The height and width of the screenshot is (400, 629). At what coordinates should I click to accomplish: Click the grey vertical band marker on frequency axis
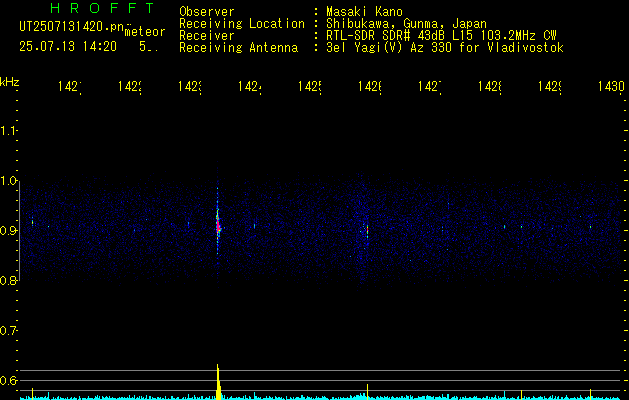pyautogui.click(x=19, y=230)
